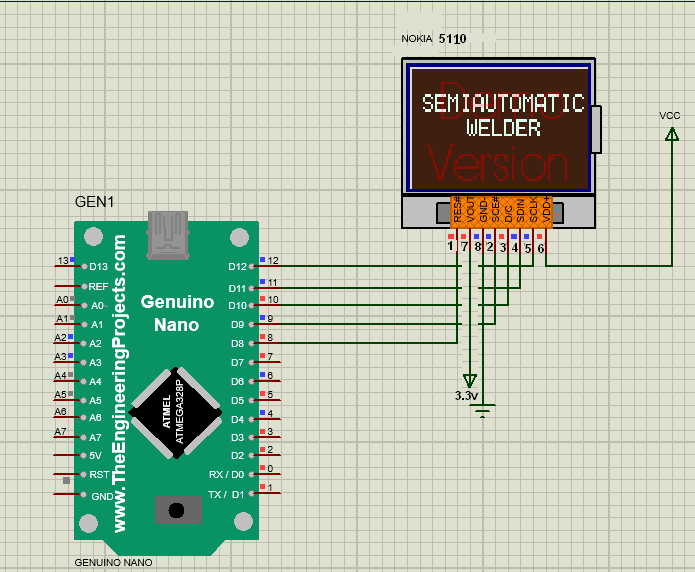Select the VCC power terminal arrow

[x=672, y=134]
